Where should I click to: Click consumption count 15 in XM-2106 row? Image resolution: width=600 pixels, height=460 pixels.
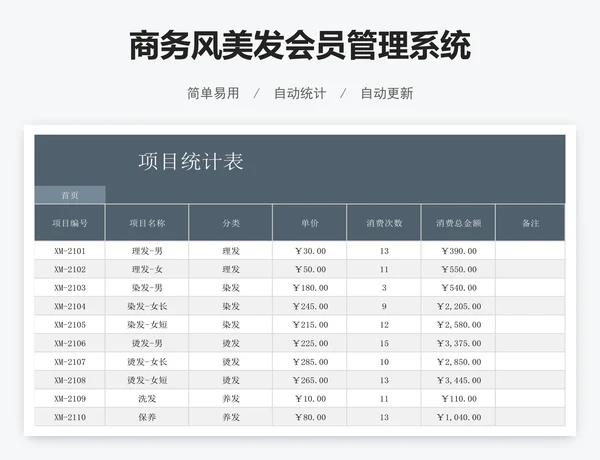point(384,343)
